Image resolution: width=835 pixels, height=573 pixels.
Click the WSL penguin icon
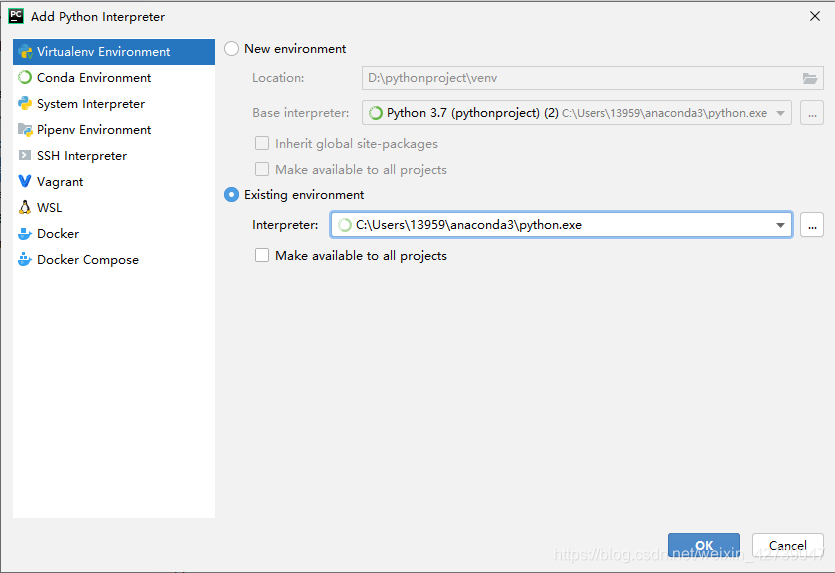click(25, 208)
